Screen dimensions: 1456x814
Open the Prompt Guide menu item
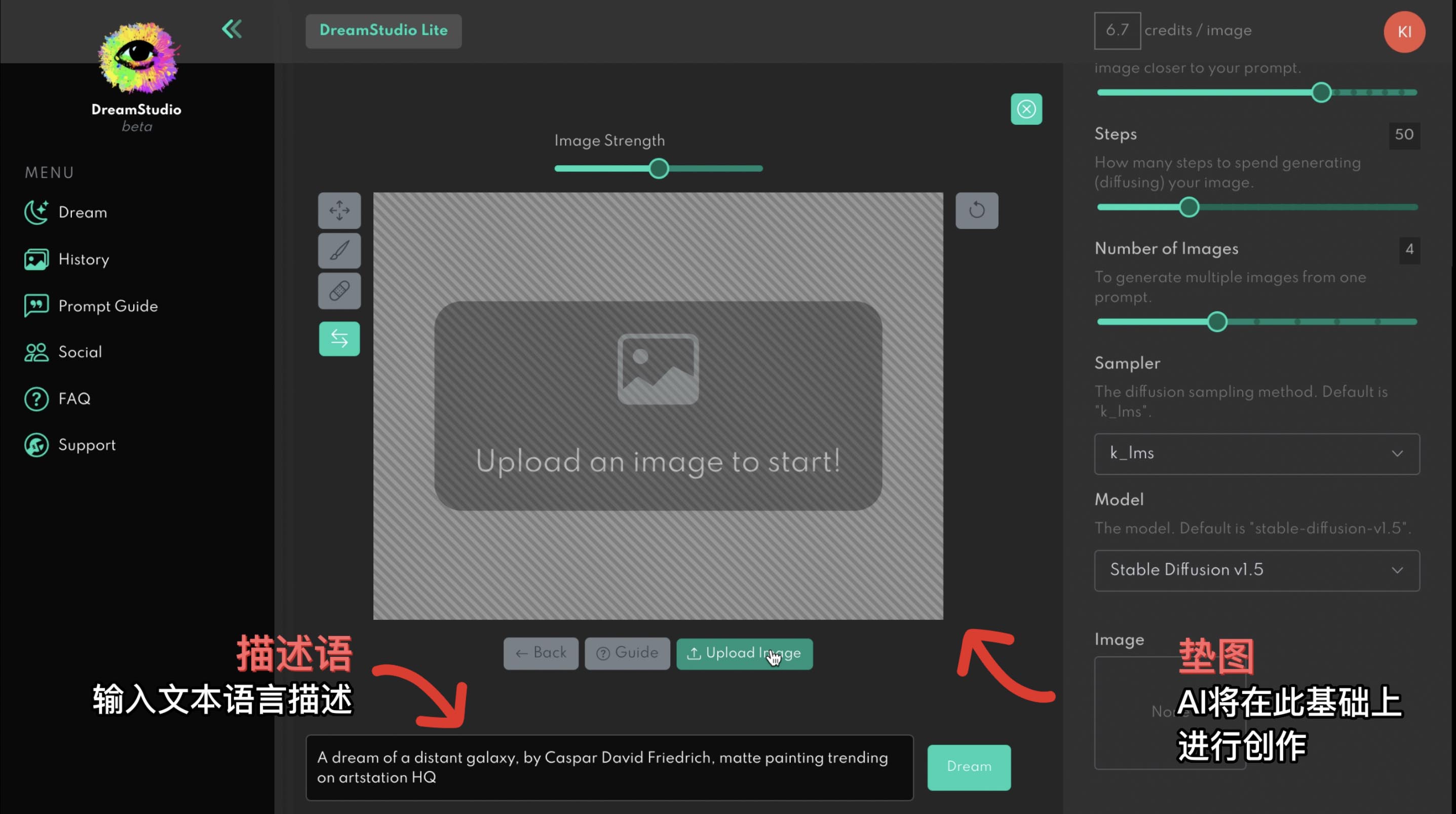(107, 306)
